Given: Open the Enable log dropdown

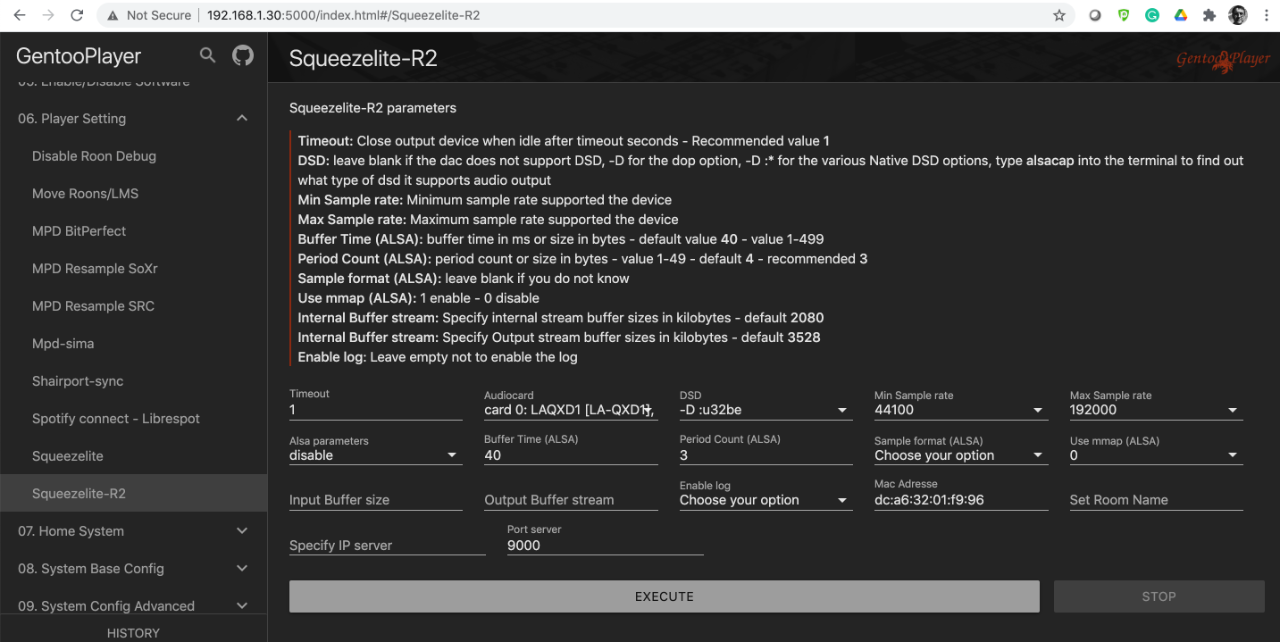Looking at the screenshot, I should click(766, 500).
